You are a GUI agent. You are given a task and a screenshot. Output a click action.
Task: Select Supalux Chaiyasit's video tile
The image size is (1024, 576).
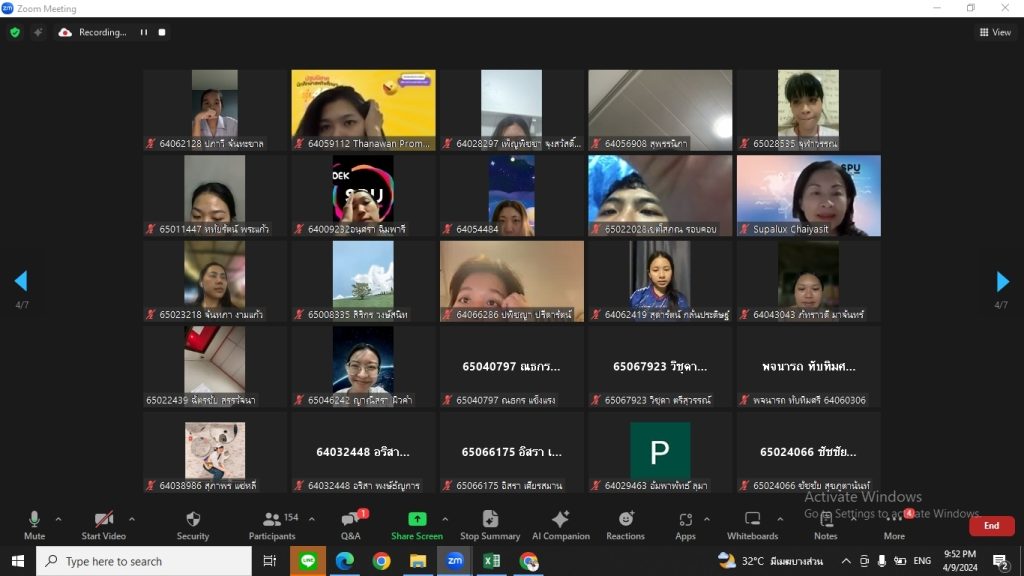tap(808, 195)
